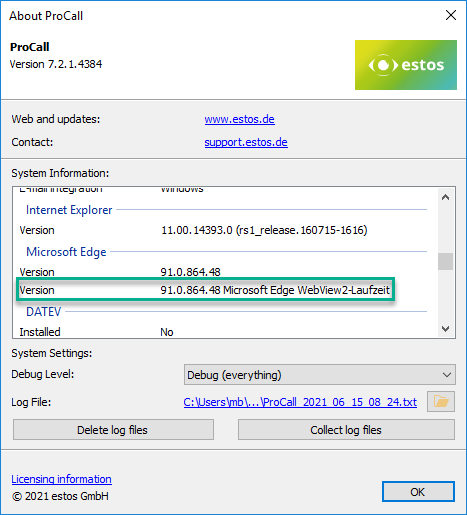Open the ProCall log file path link
This screenshot has width=467, height=515.
click(x=300, y=402)
